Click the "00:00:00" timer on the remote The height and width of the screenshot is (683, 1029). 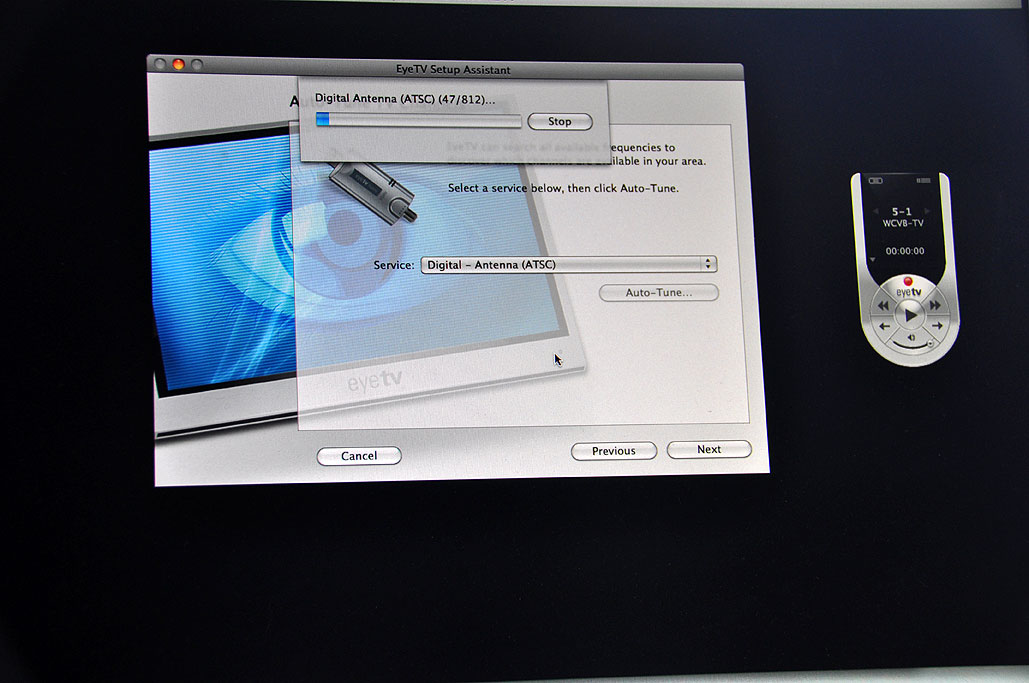905,251
